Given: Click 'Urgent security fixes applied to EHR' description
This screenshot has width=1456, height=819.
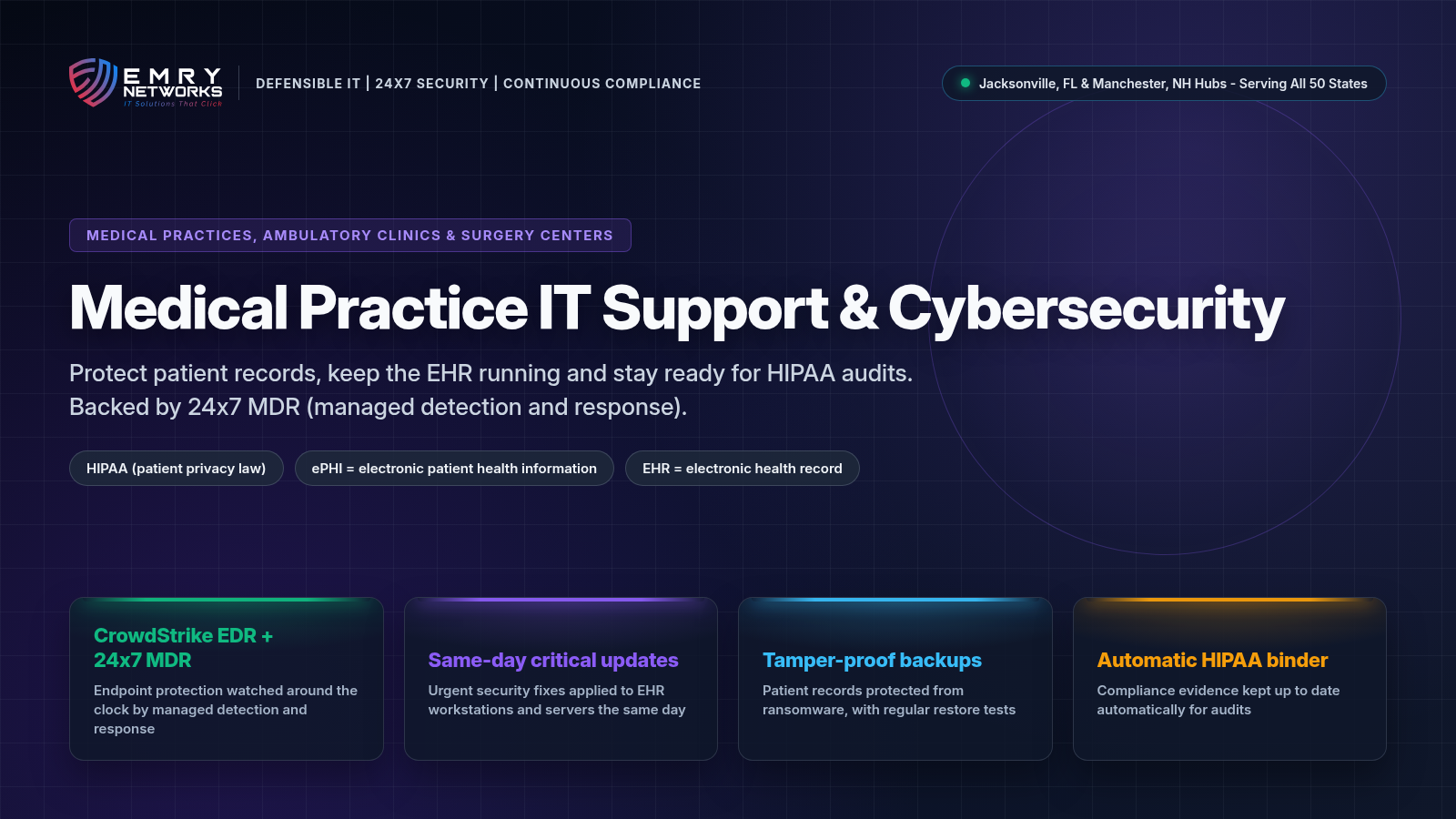Looking at the screenshot, I should pyautogui.click(x=557, y=700).
